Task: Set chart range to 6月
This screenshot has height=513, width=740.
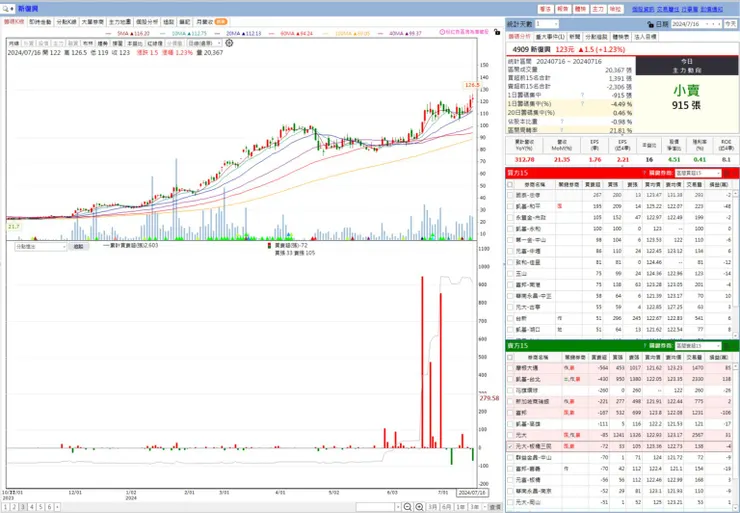Action: tap(446, 507)
